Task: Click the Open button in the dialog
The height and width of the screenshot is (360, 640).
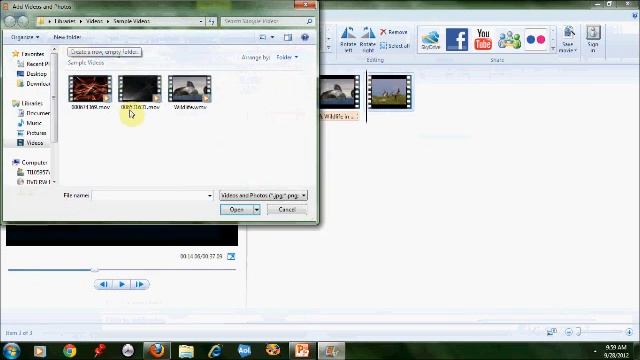Action: [x=236, y=209]
